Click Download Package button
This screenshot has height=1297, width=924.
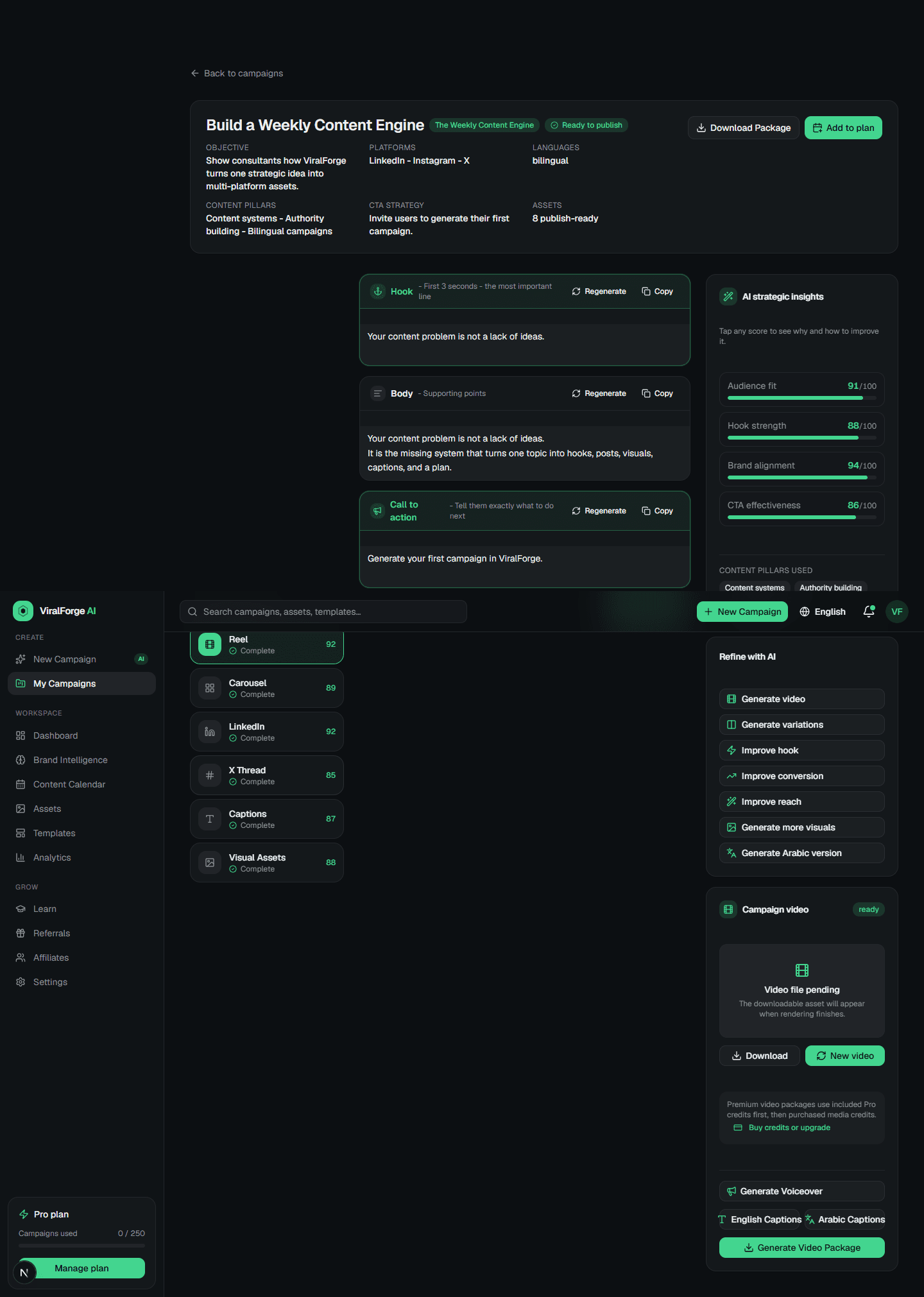coord(744,128)
